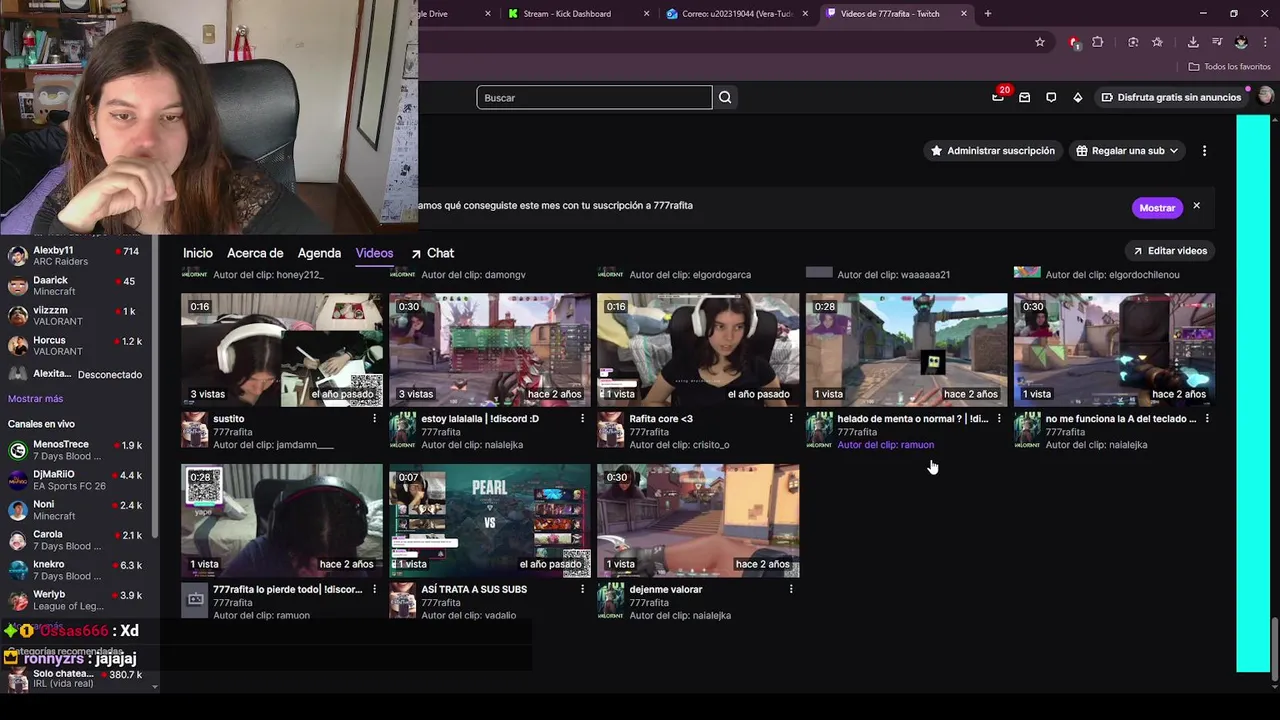Close the Stream Kick Dashboard tab
Screen dimensions: 1280x720
647,14
